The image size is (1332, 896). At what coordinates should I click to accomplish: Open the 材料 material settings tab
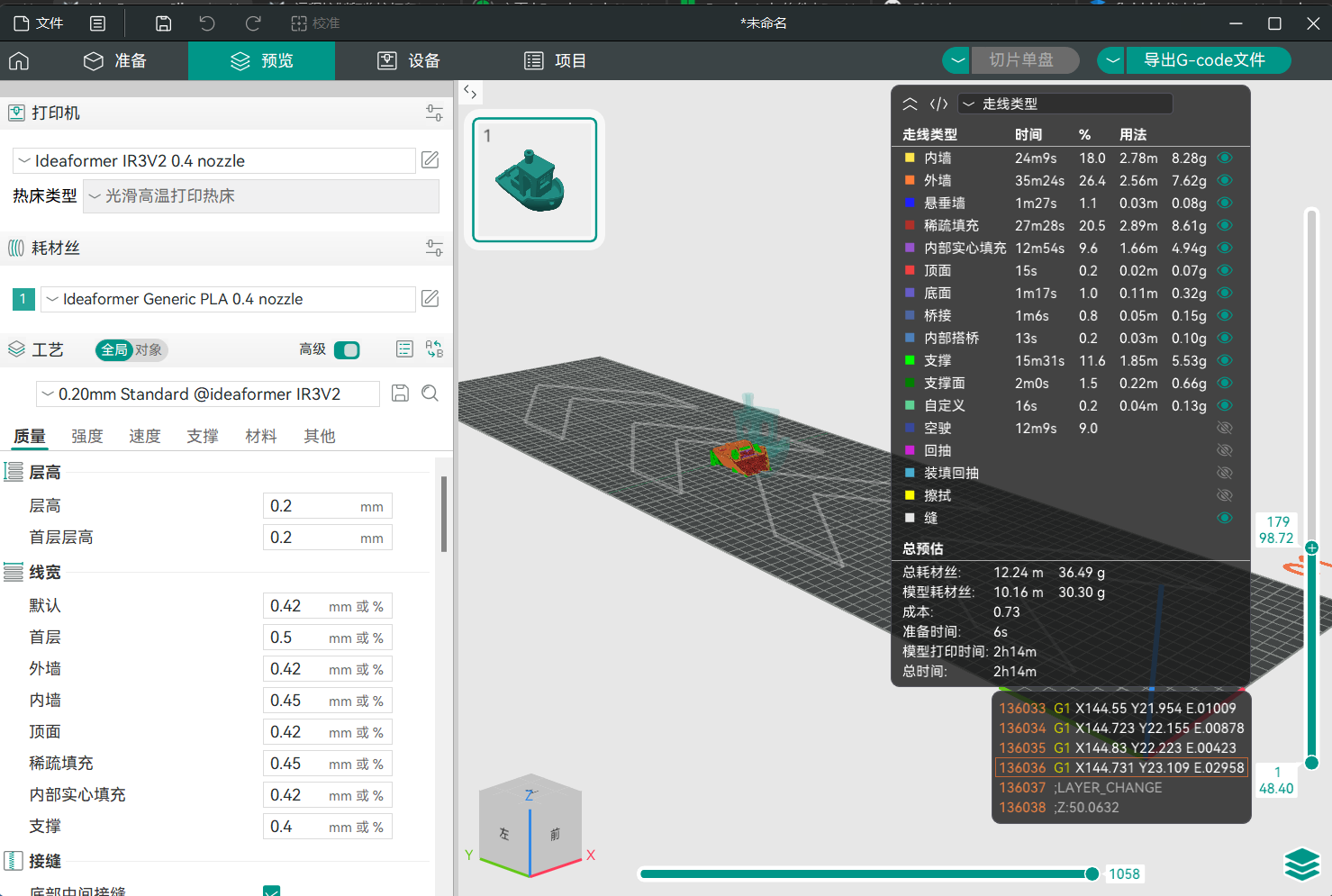pos(261,436)
